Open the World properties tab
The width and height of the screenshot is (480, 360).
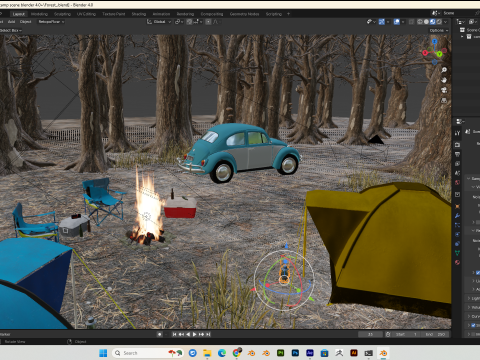(x=457, y=182)
